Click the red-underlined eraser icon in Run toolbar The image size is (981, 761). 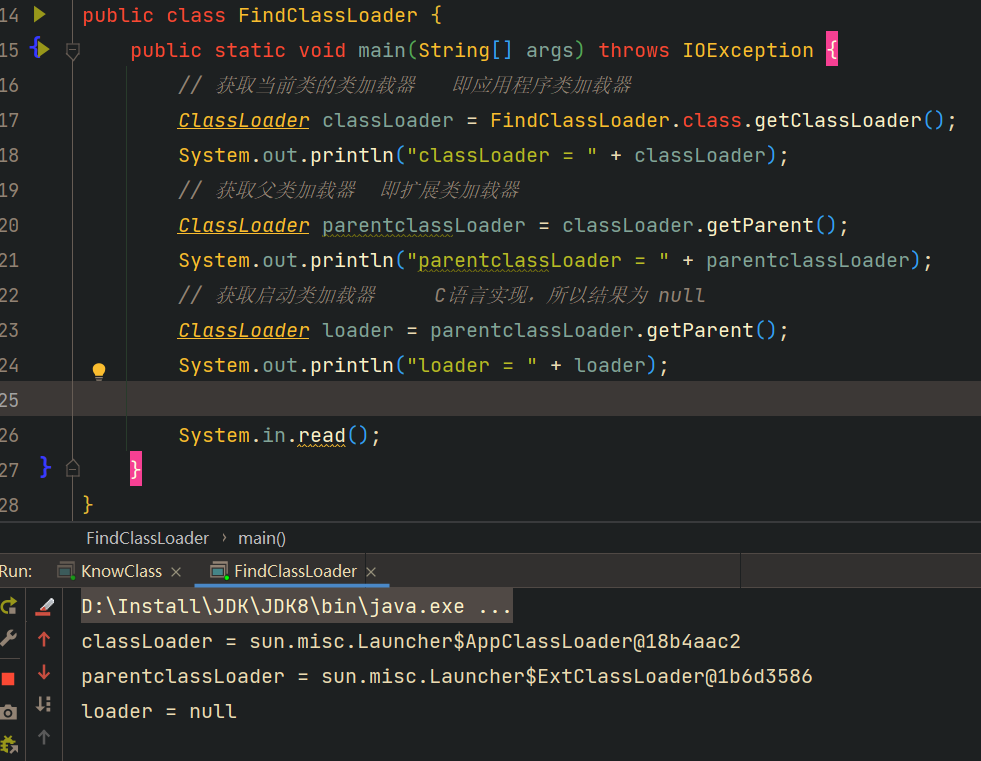(x=44, y=606)
